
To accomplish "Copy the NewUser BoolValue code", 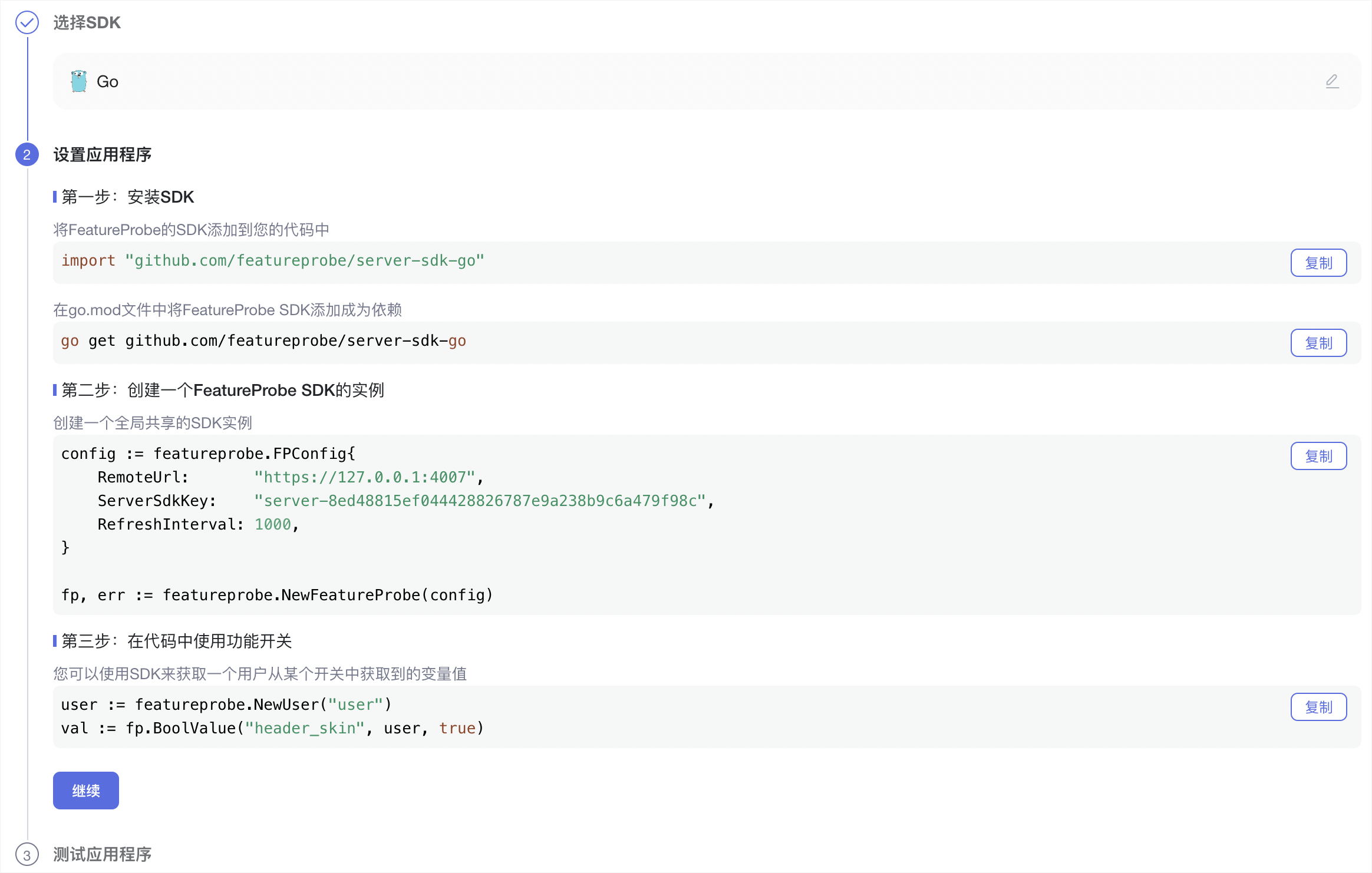I will [1318, 707].
